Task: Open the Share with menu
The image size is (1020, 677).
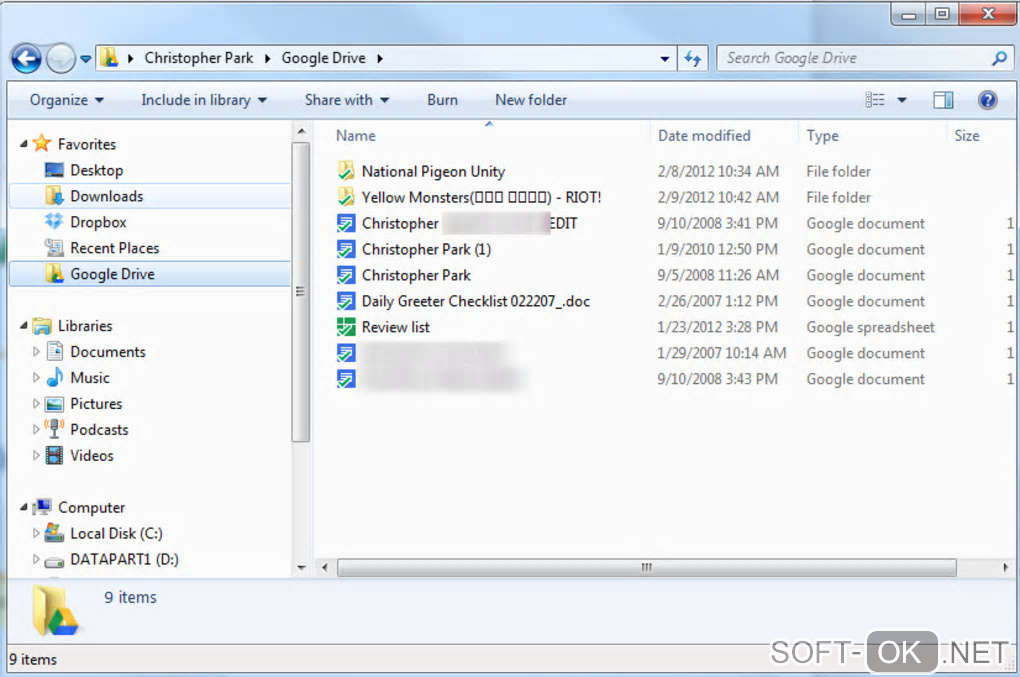Action: point(347,100)
